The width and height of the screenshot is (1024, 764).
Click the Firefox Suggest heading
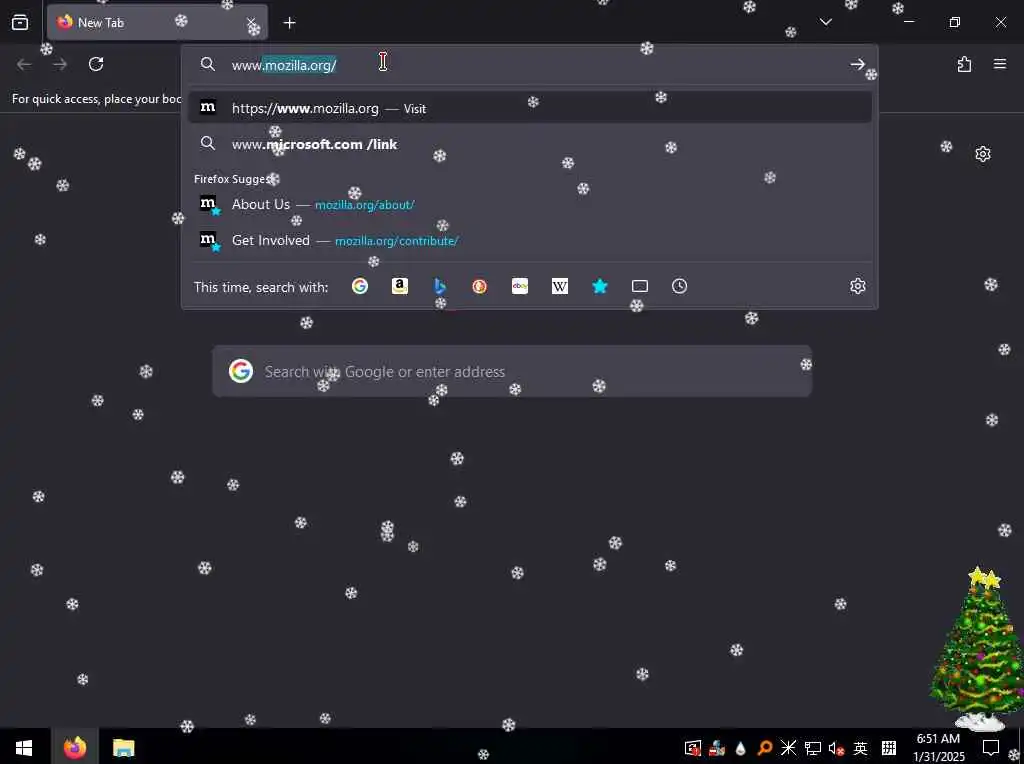[233, 179]
